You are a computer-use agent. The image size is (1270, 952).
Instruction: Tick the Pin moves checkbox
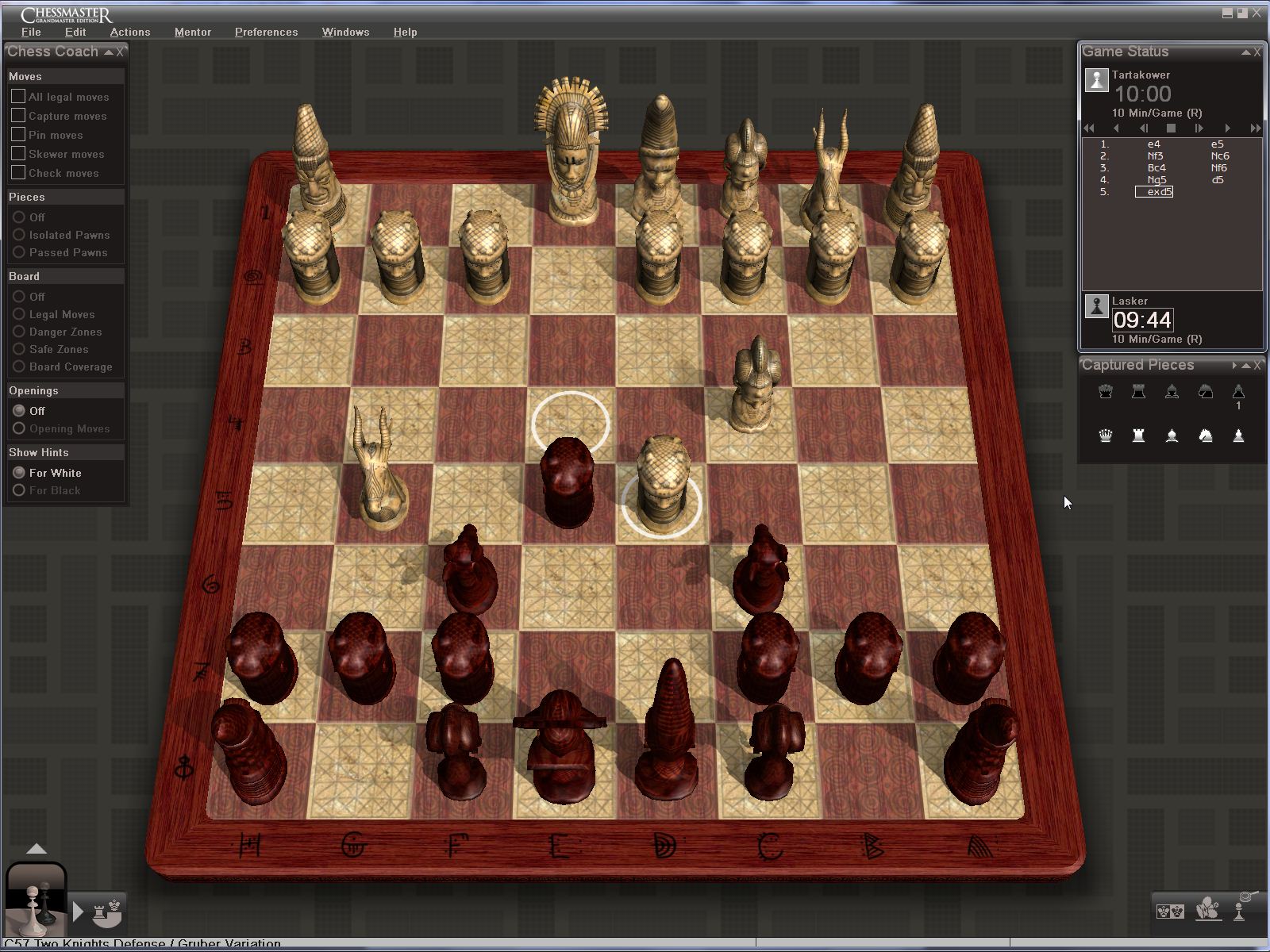point(18,134)
